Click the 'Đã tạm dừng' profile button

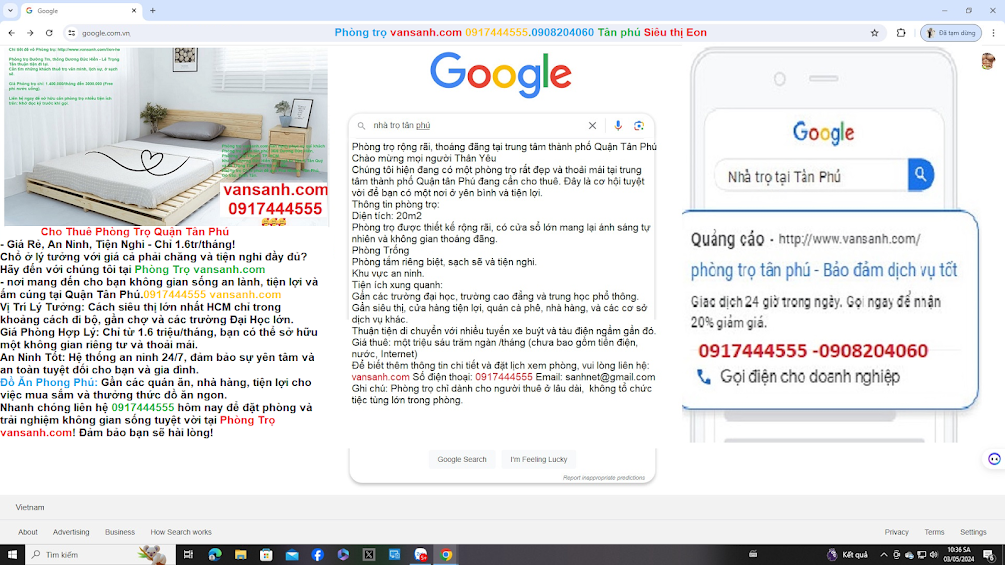click(951, 33)
